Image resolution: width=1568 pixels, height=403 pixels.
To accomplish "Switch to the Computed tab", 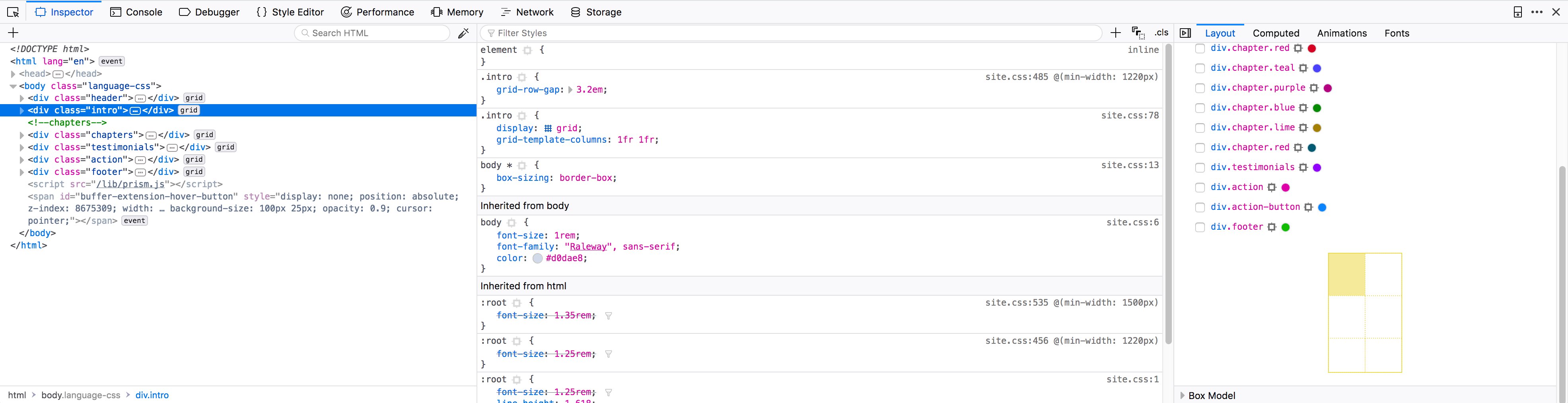I will (1276, 33).
